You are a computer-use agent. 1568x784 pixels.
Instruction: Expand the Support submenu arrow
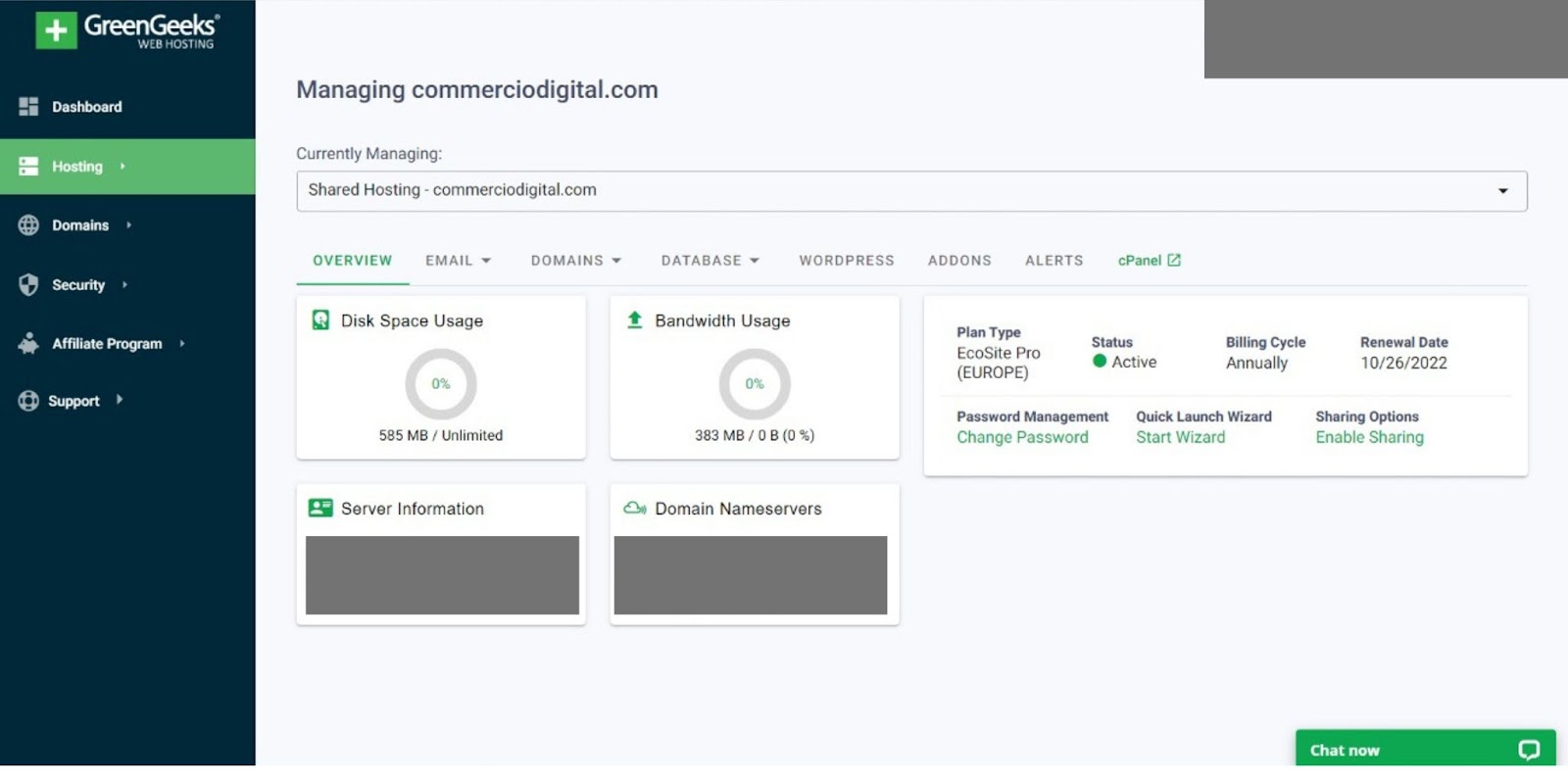120,400
